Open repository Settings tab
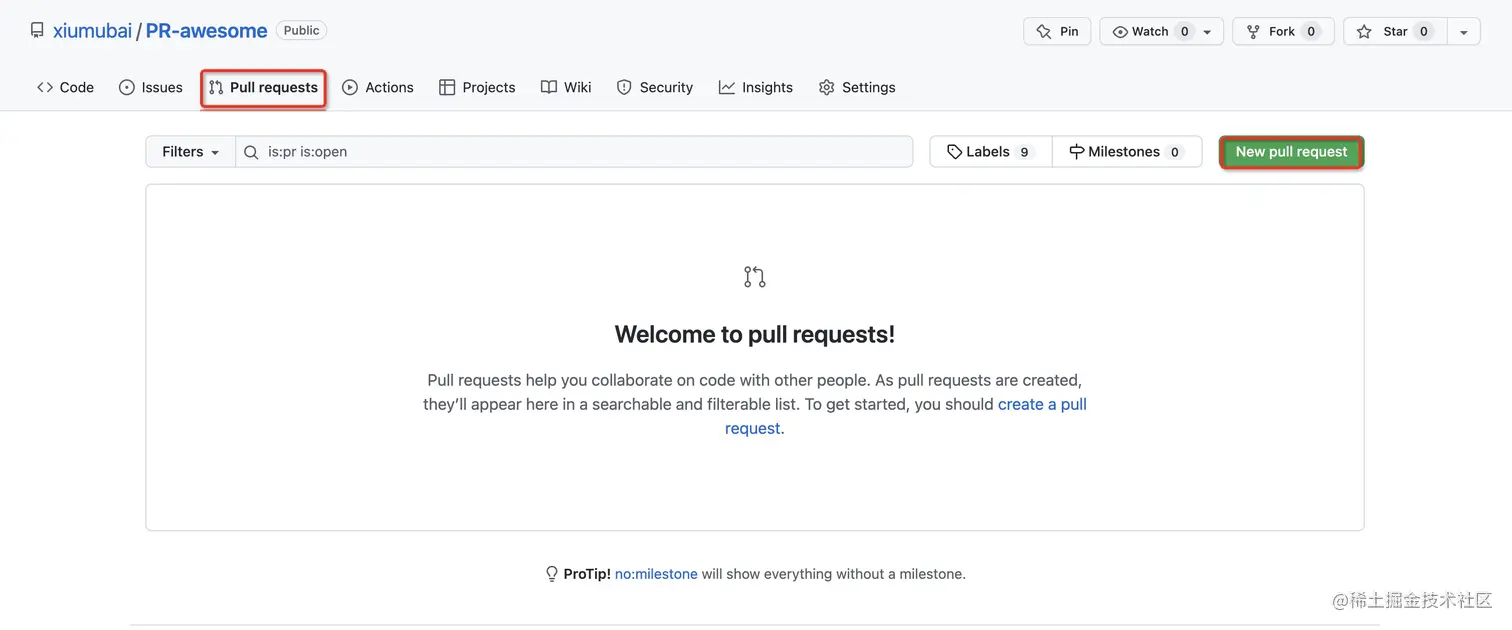The height and width of the screenshot is (630, 1512). [857, 87]
